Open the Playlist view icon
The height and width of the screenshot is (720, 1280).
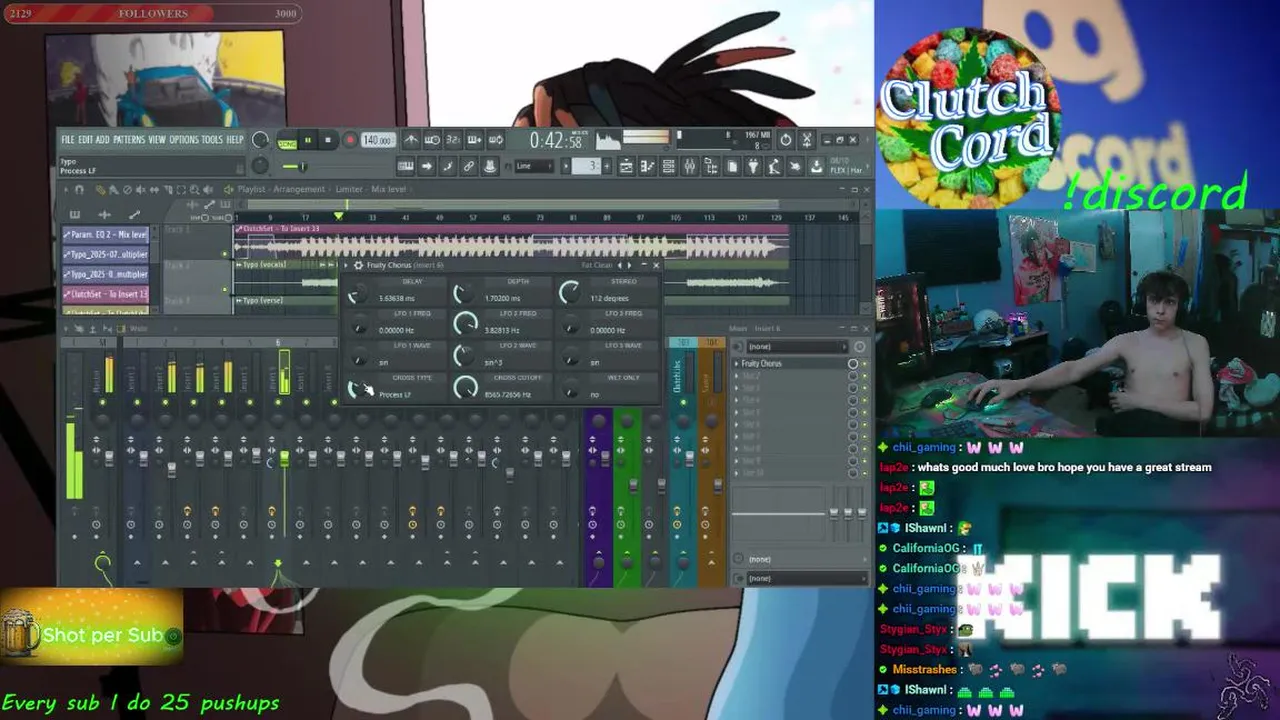pyautogui.click(x=626, y=166)
